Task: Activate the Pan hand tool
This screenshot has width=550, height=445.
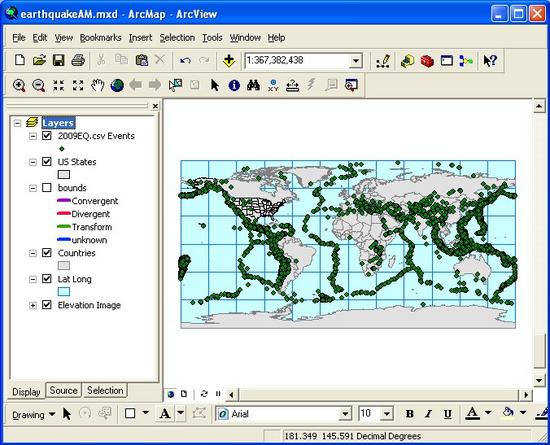Action: click(97, 85)
